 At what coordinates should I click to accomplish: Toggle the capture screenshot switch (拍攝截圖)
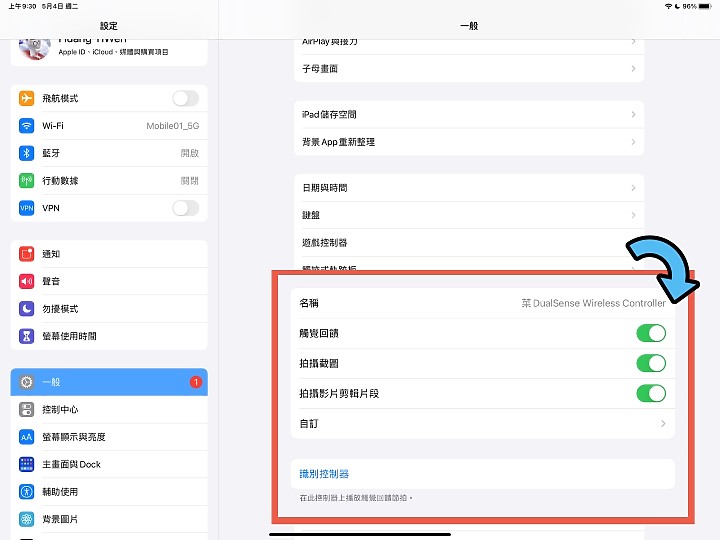[651, 363]
